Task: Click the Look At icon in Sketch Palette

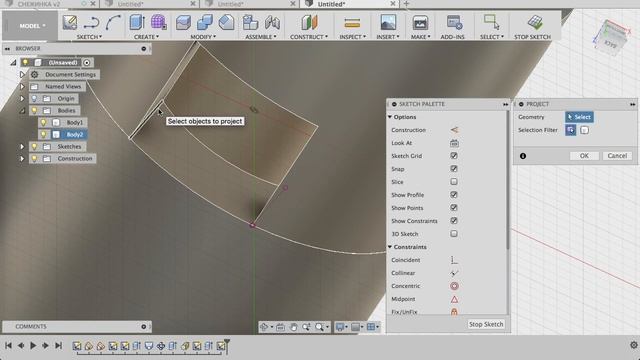Action: tap(454, 143)
